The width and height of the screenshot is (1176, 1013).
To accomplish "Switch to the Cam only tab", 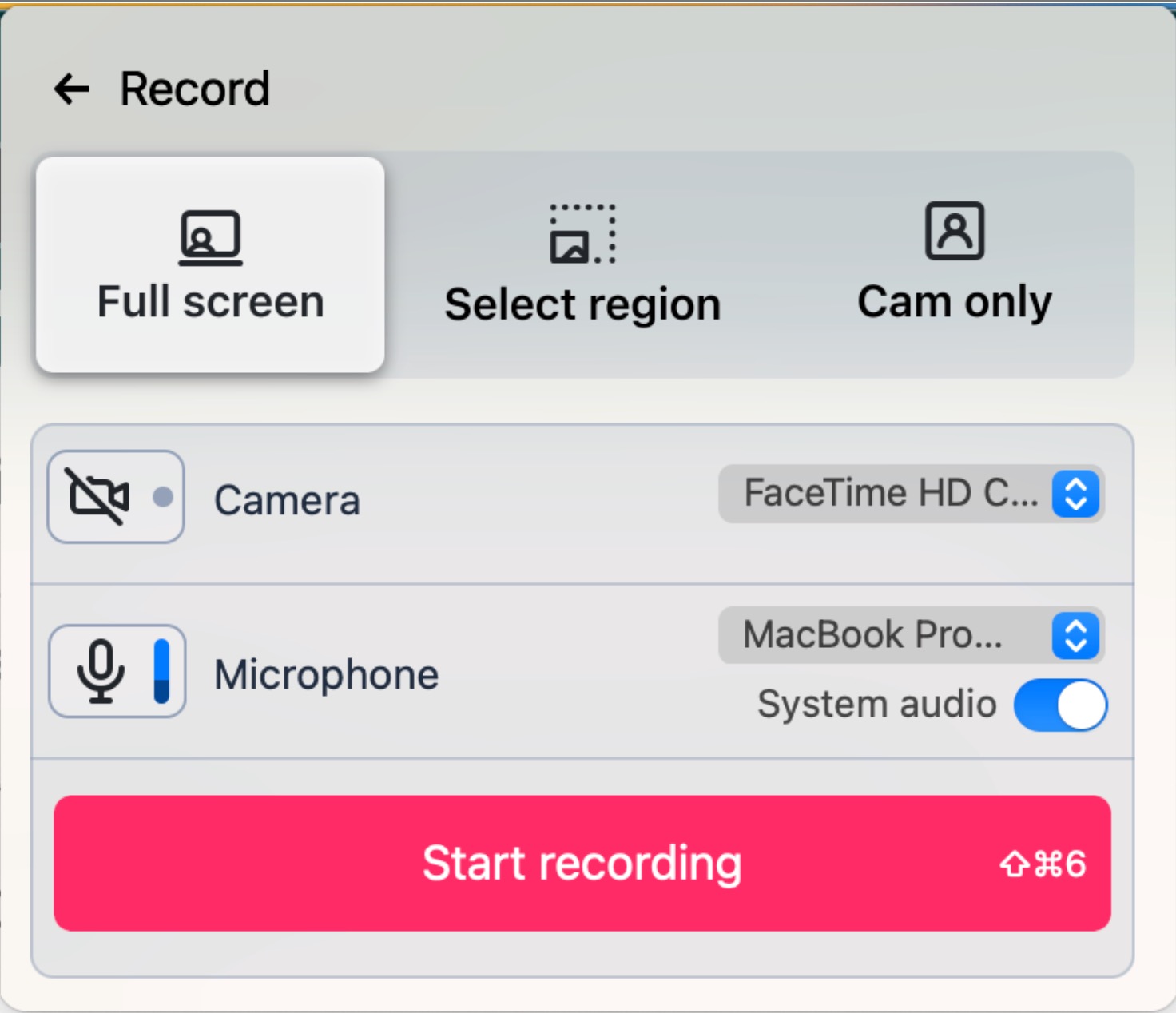I will [955, 264].
